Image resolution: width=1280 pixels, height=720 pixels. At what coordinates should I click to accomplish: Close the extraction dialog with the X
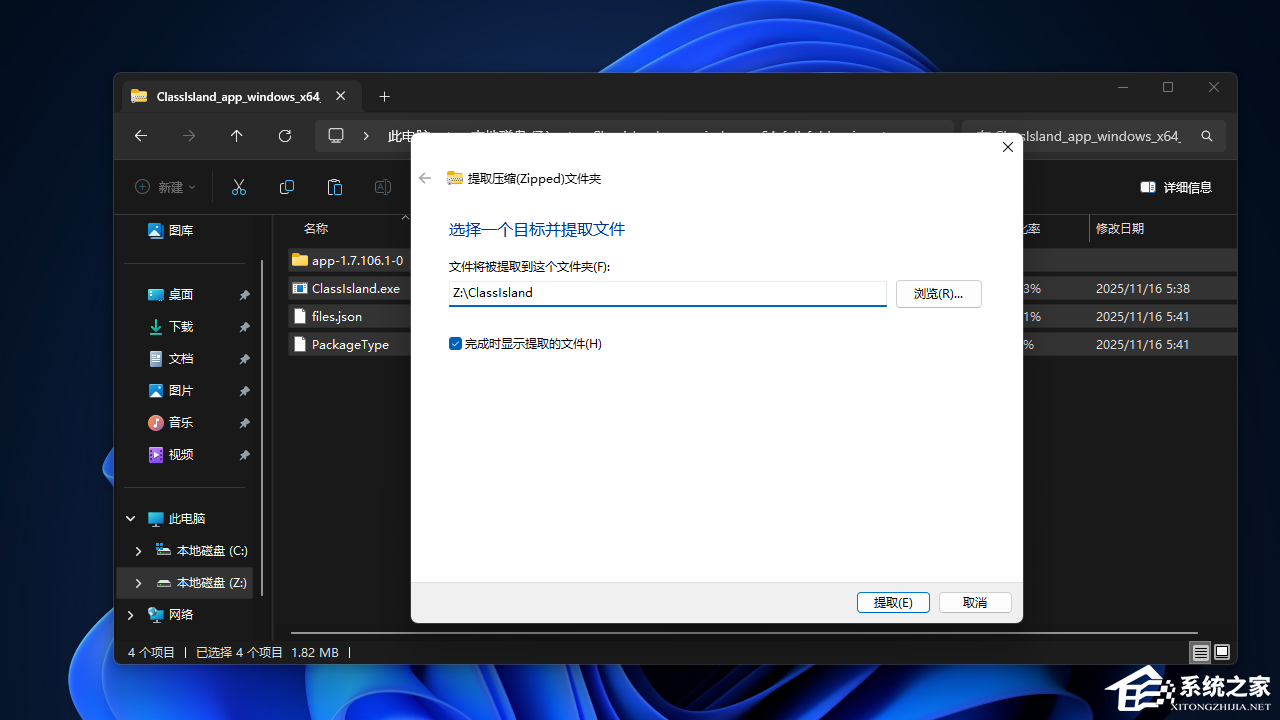1008,147
